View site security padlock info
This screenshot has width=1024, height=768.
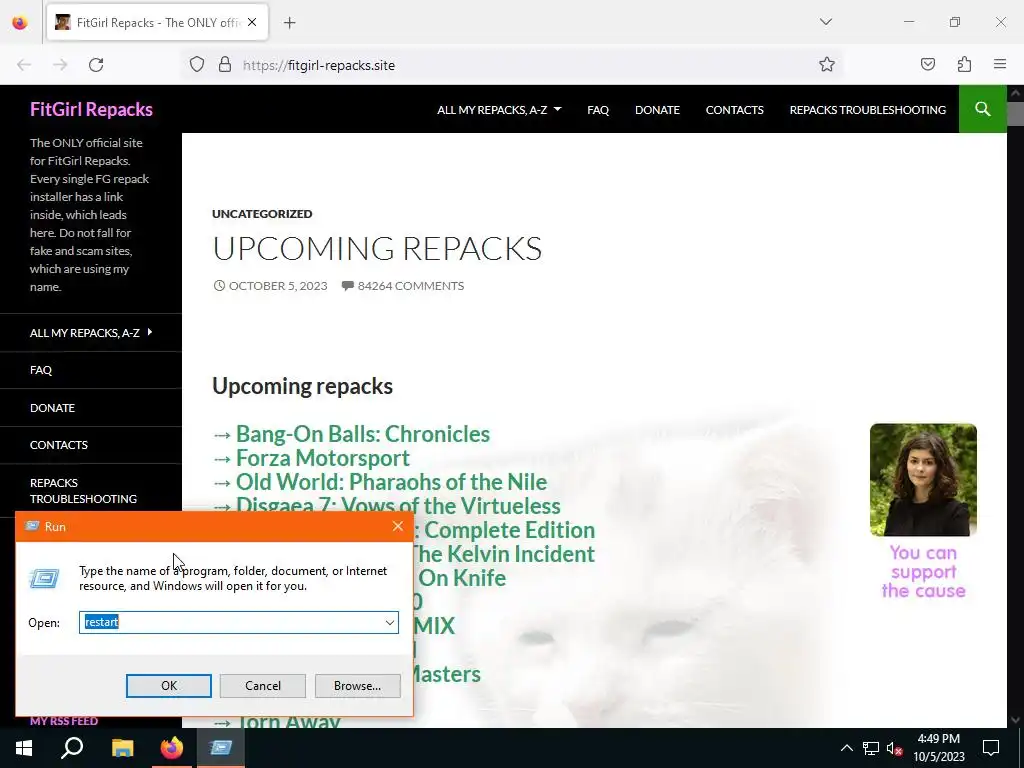coord(225,65)
